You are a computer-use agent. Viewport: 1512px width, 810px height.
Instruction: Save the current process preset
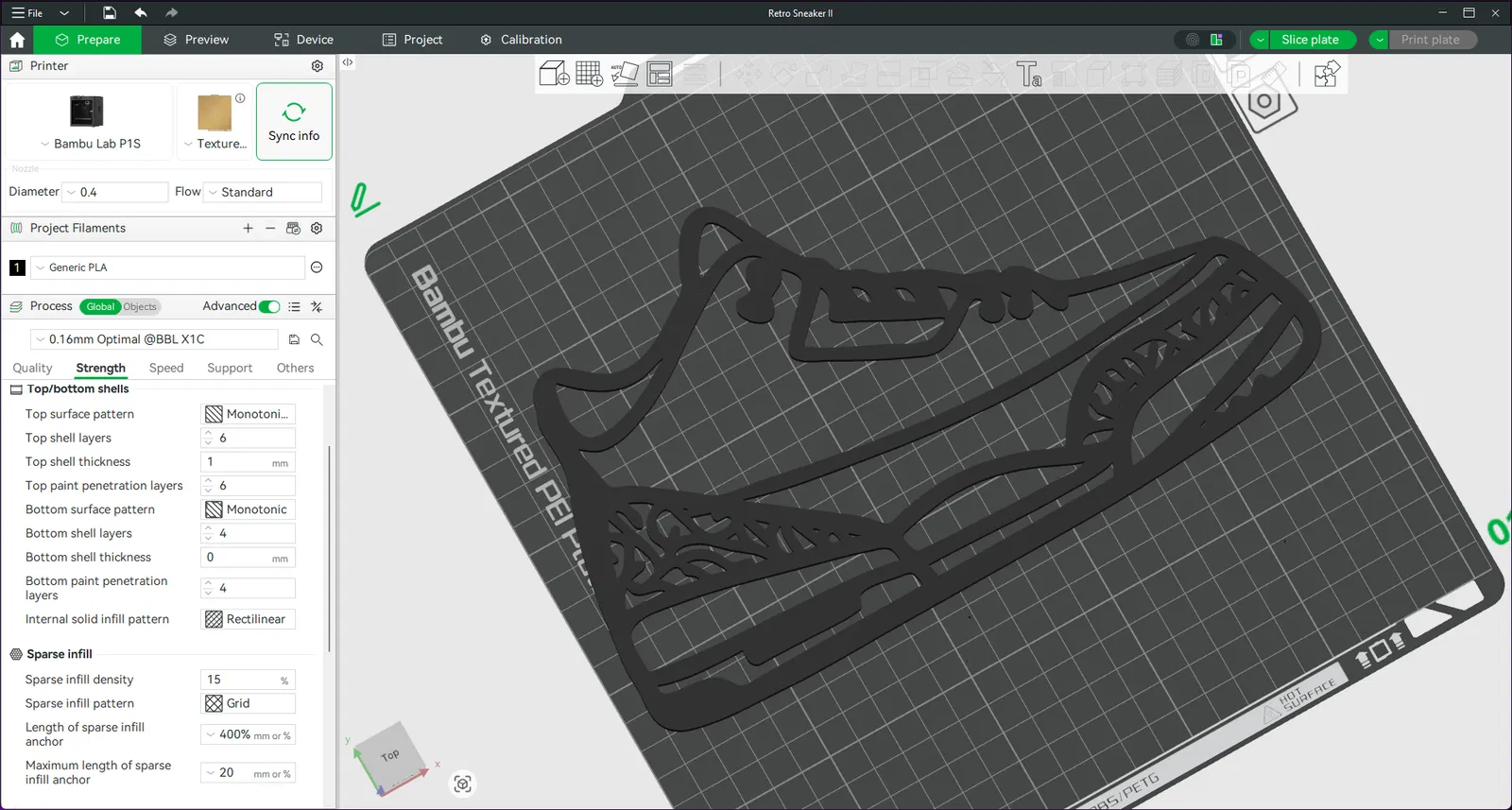294,339
